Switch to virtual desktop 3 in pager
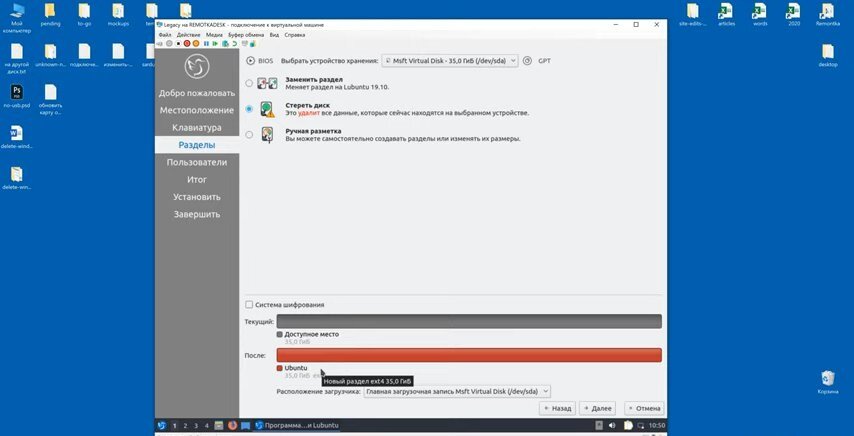The height and width of the screenshot is (436, 854). (x=196, y=426)
